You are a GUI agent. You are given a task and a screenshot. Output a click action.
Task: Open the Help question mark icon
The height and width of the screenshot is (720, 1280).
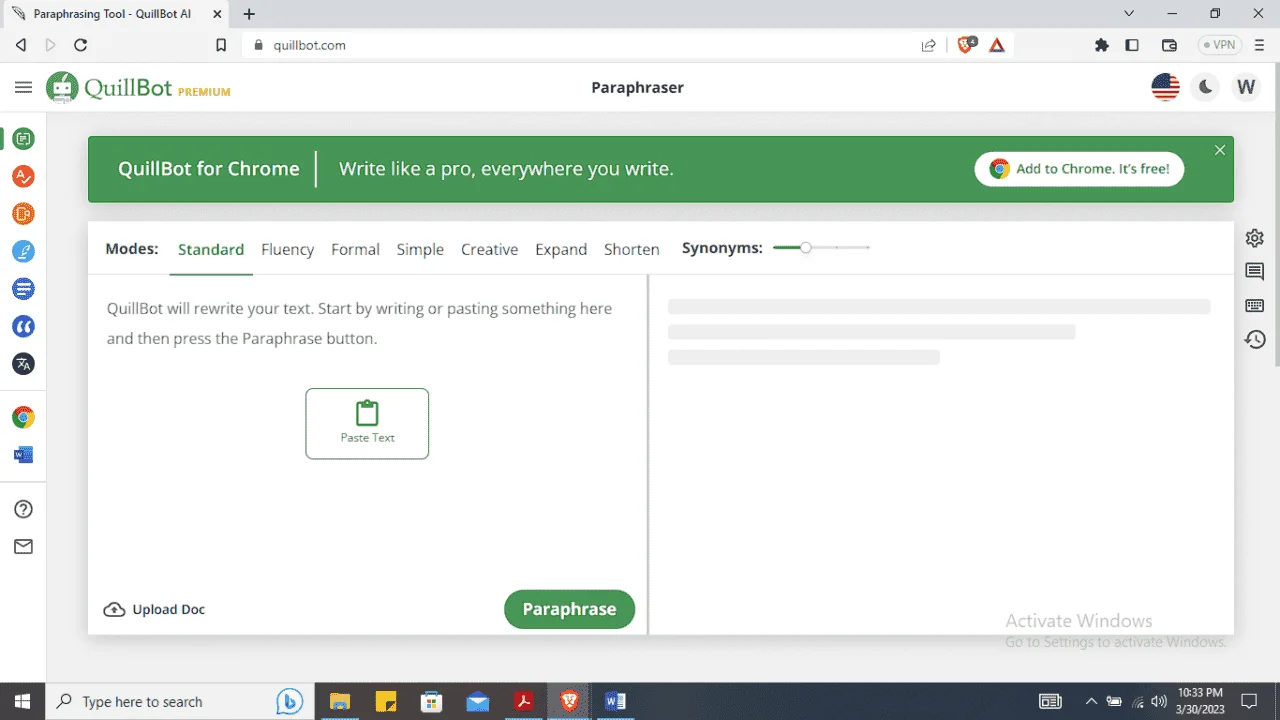click(23, 509)
